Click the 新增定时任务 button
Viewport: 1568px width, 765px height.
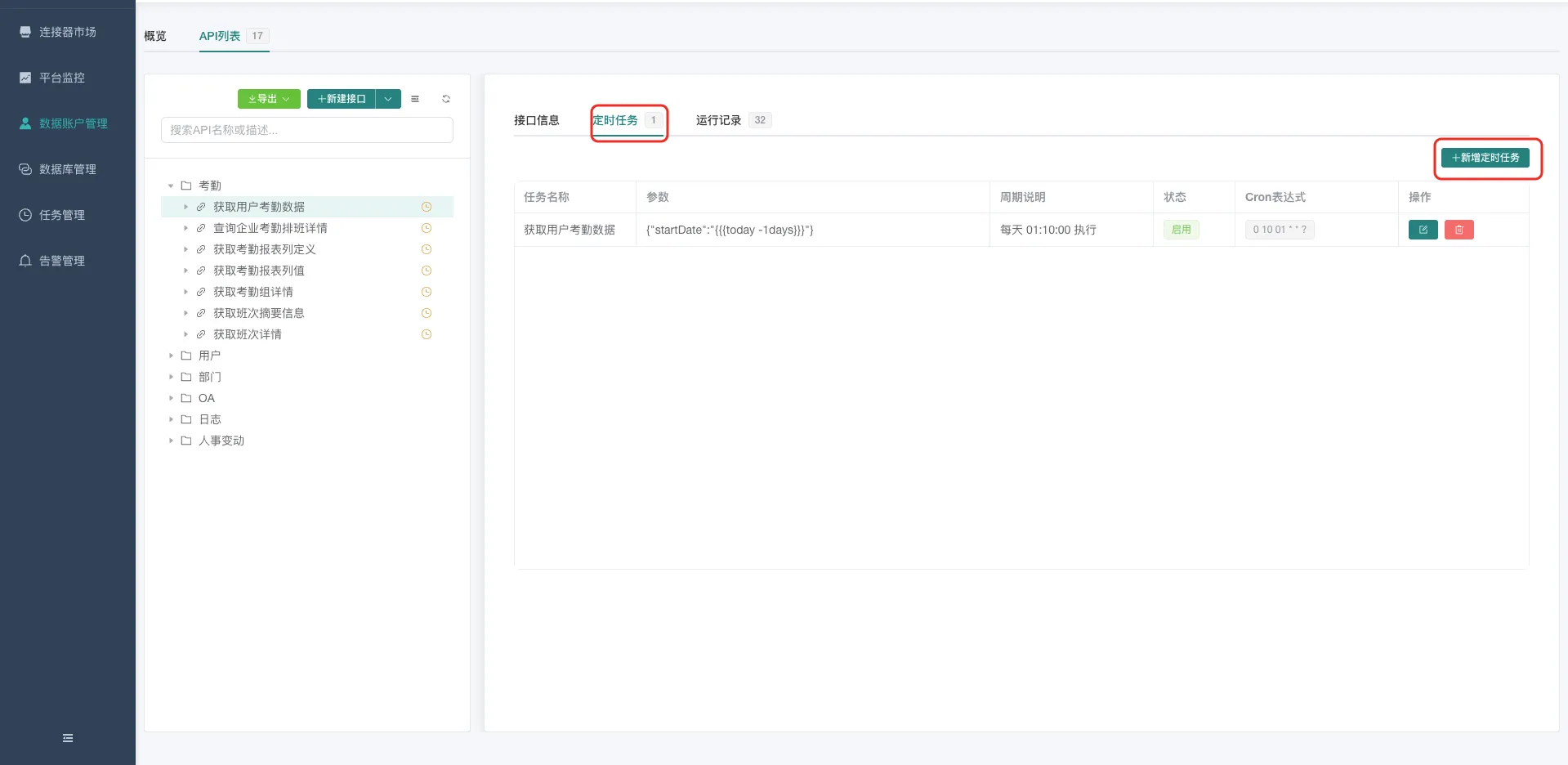click(x=1485, y=158)
